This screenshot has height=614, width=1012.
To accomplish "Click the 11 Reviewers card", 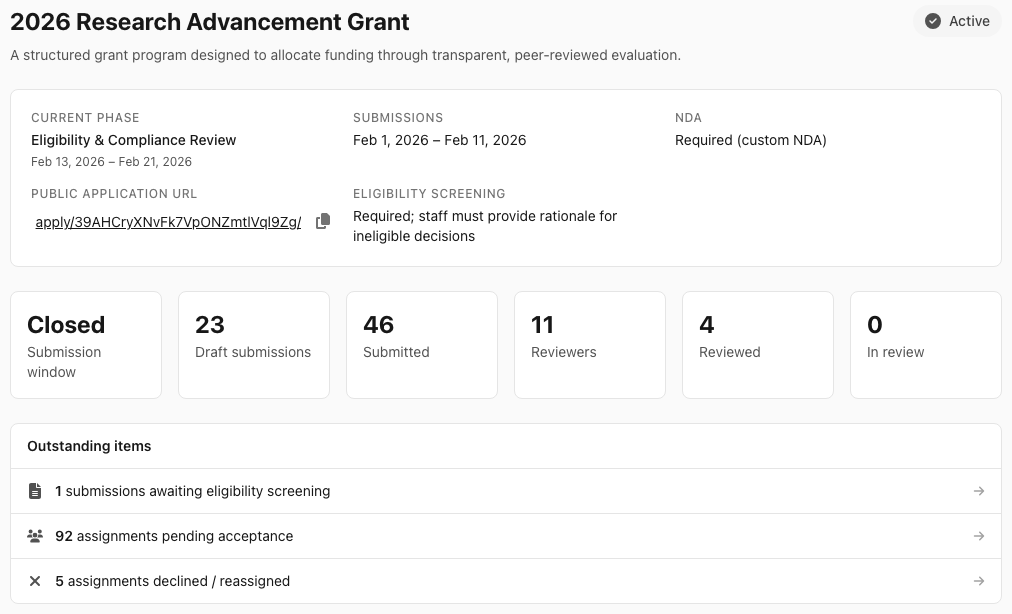I will (x=589, y=344).
